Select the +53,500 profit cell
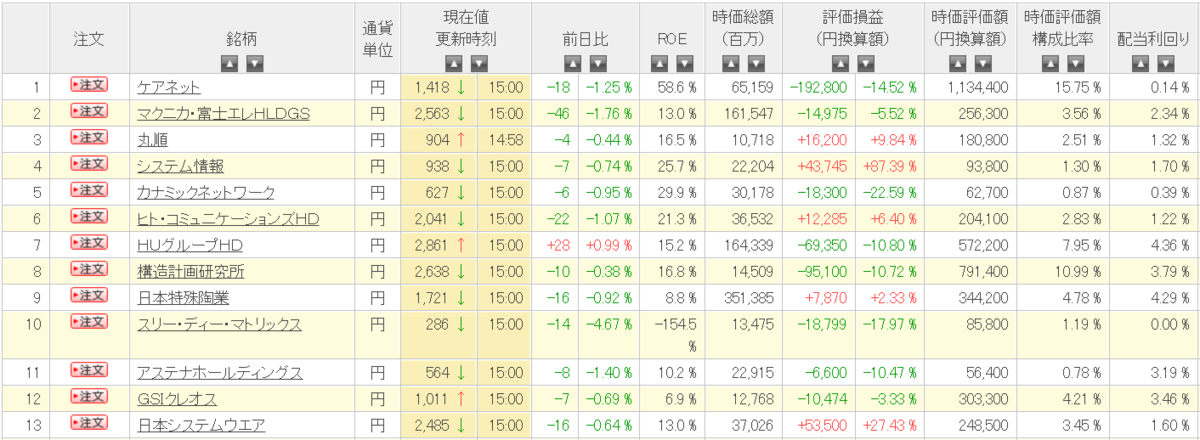 pos(825,425)
